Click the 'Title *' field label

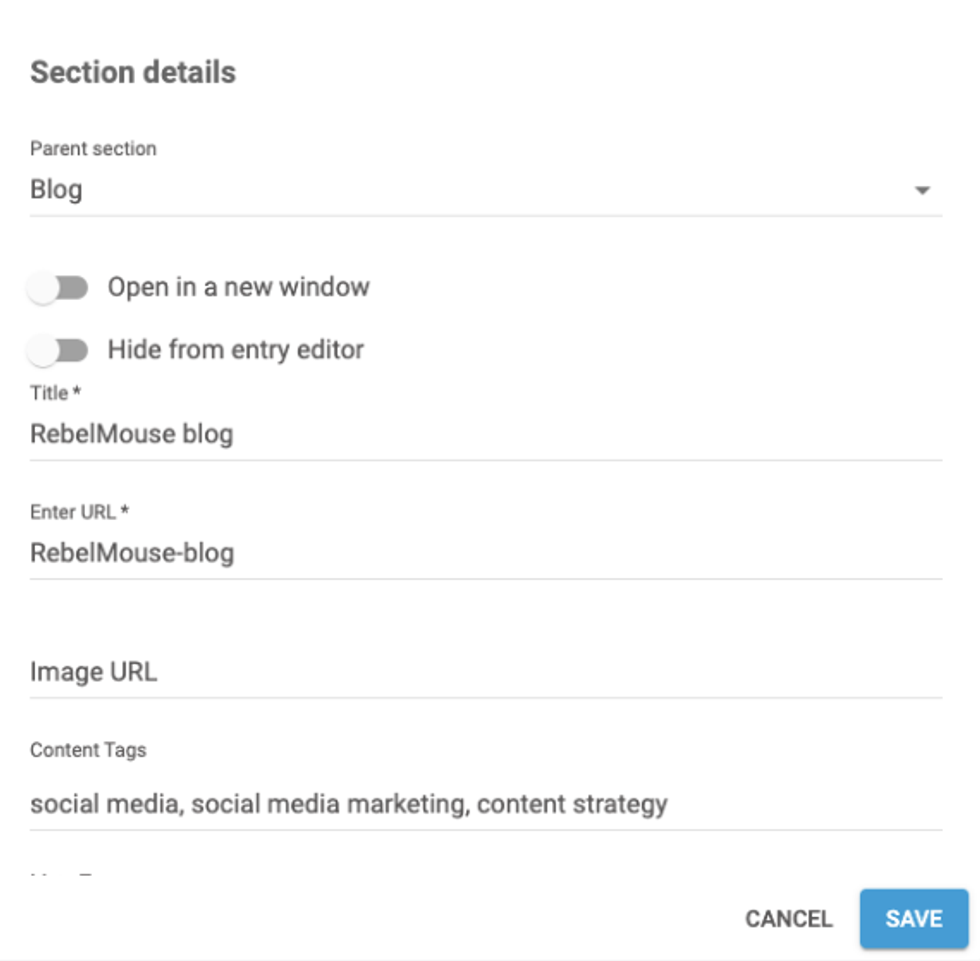(55, 393)
